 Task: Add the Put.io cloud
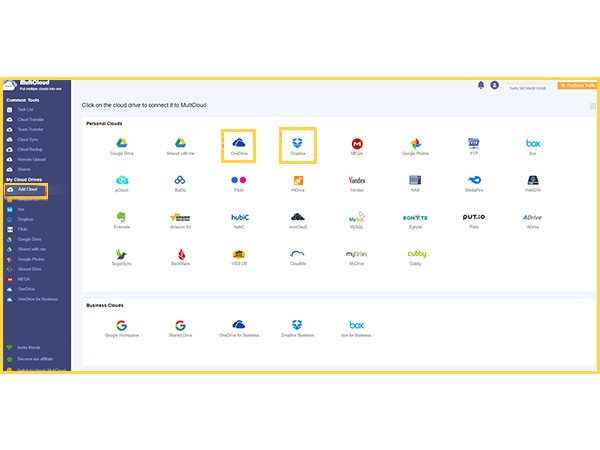(x=474, y=220)
